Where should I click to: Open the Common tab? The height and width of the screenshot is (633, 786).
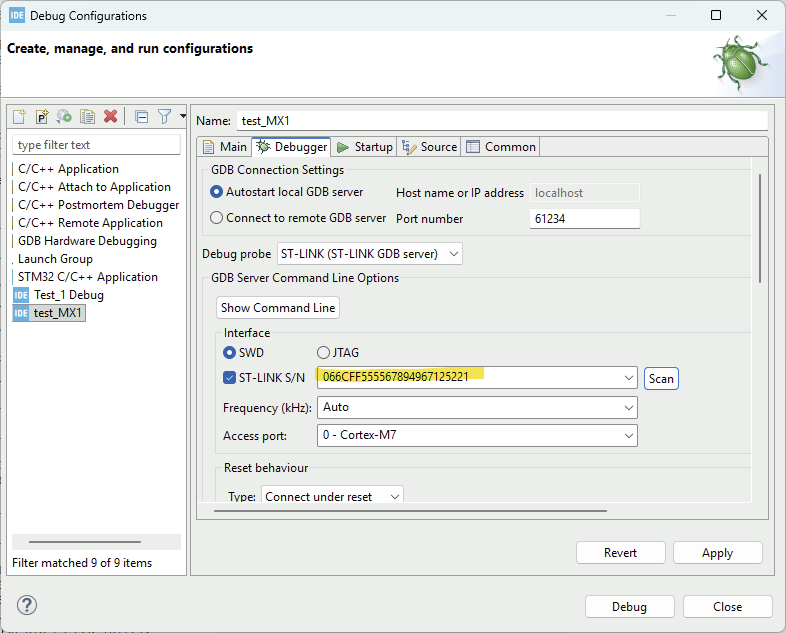(501, 147)
